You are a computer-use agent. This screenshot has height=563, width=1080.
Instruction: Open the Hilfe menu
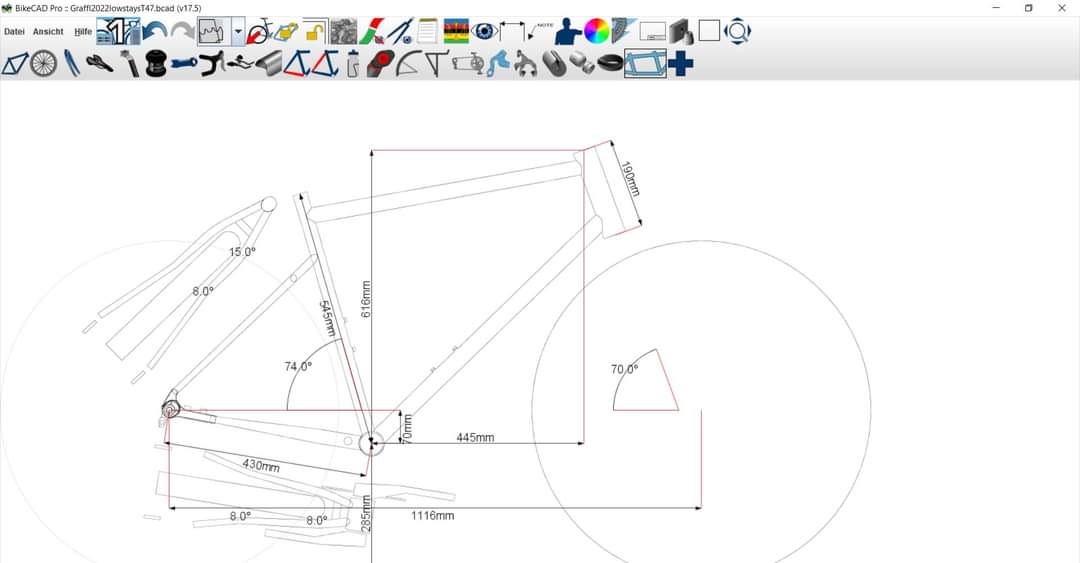[83, 32]
